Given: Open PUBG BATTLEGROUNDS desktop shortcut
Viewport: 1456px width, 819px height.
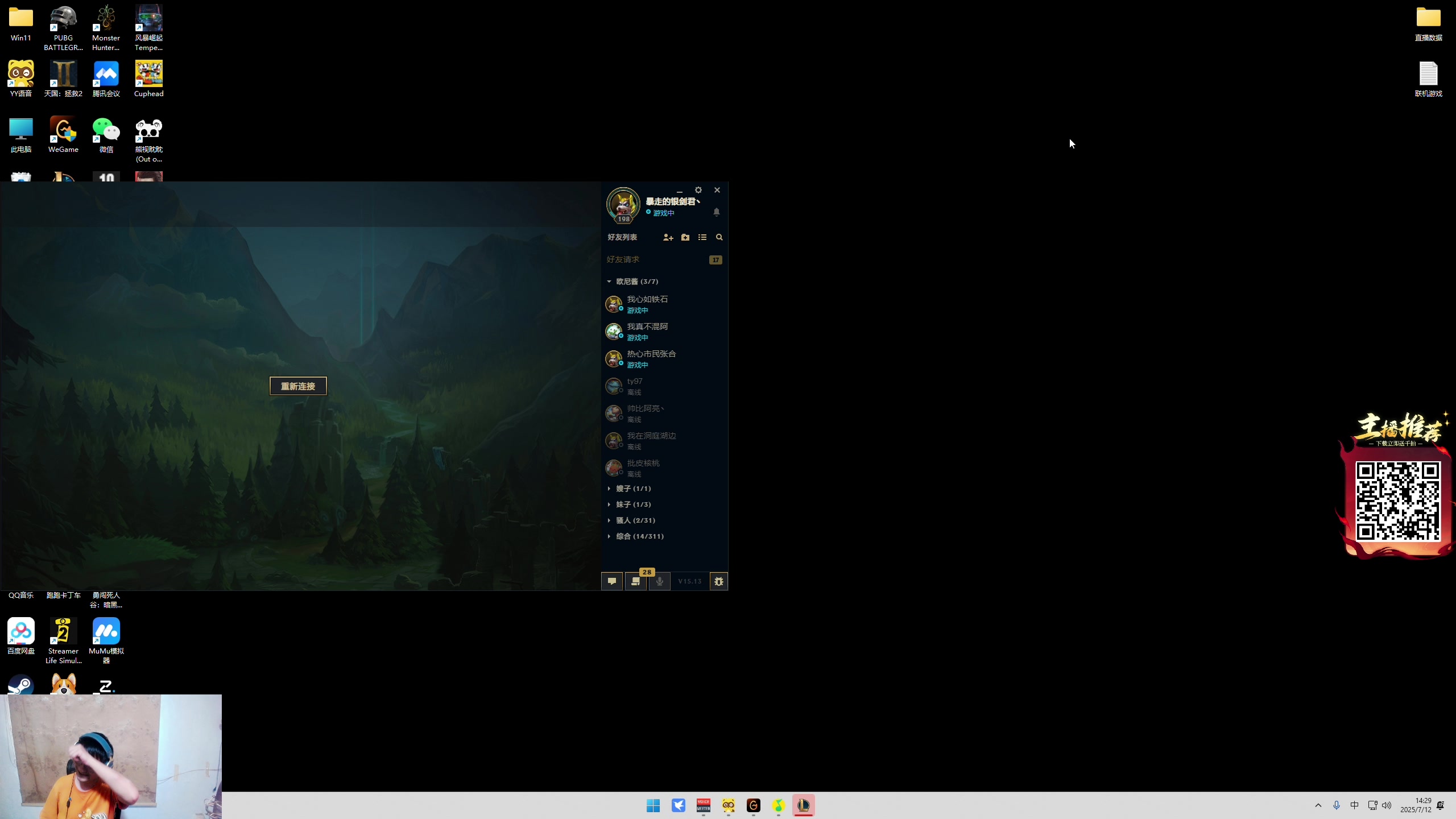Looking at the screenshot, I should 63,28.
